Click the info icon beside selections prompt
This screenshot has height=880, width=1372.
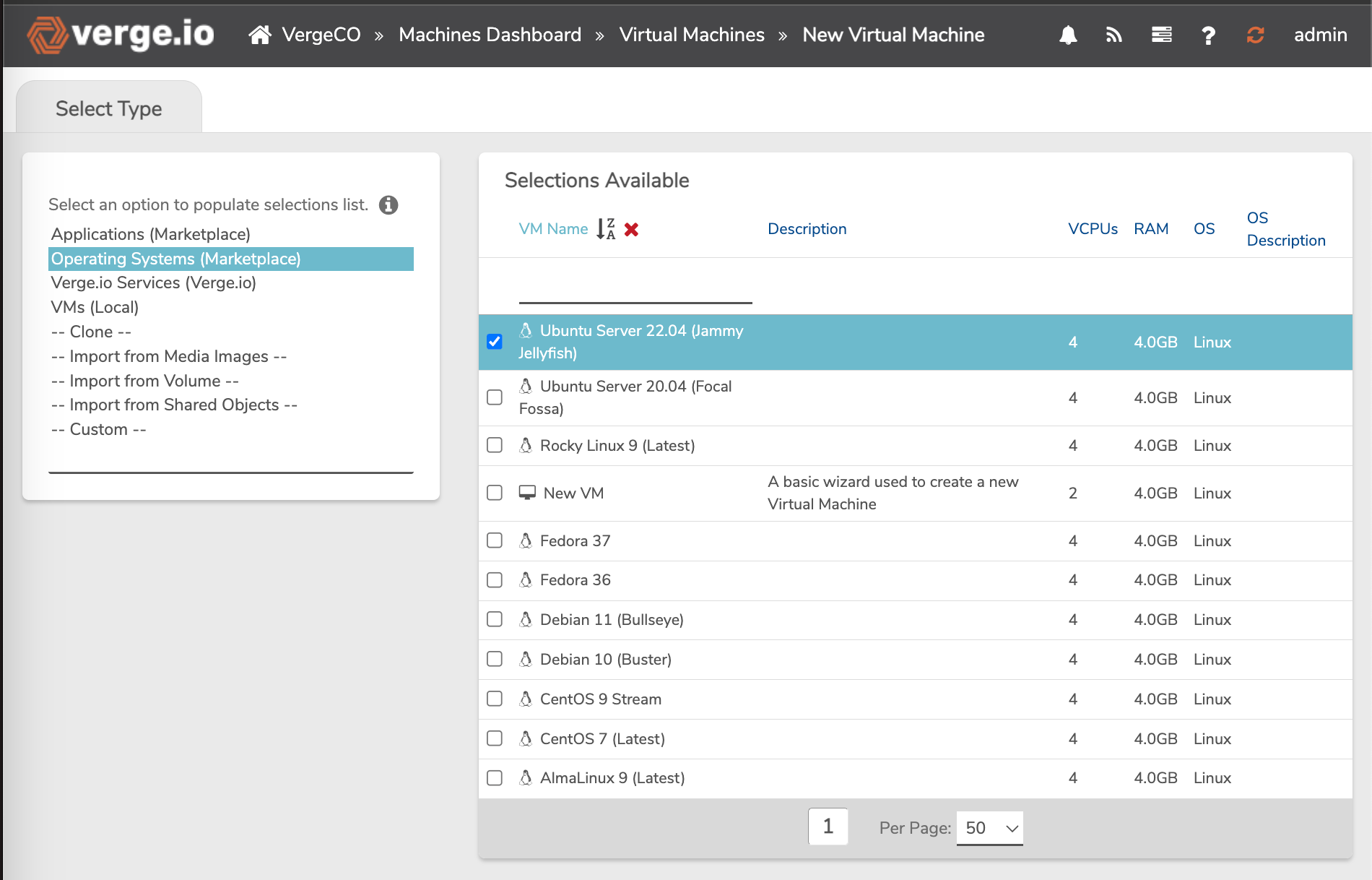coord(388,205)
